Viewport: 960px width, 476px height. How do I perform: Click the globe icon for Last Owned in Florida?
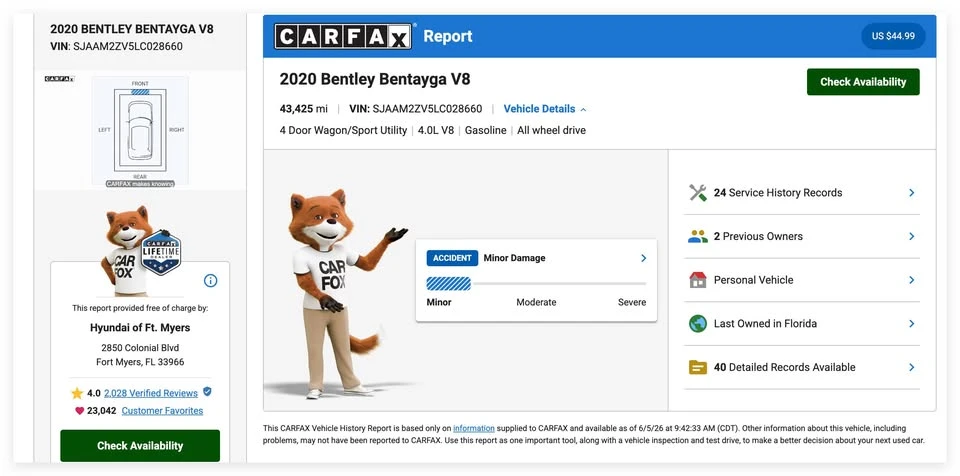[x=697, y=323]
